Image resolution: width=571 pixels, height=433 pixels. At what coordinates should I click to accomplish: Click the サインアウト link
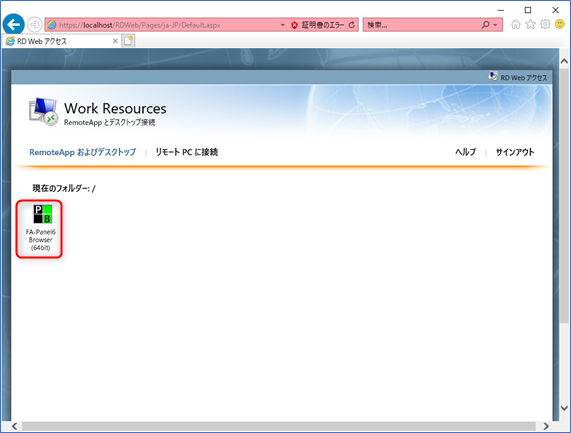point(515,152)
